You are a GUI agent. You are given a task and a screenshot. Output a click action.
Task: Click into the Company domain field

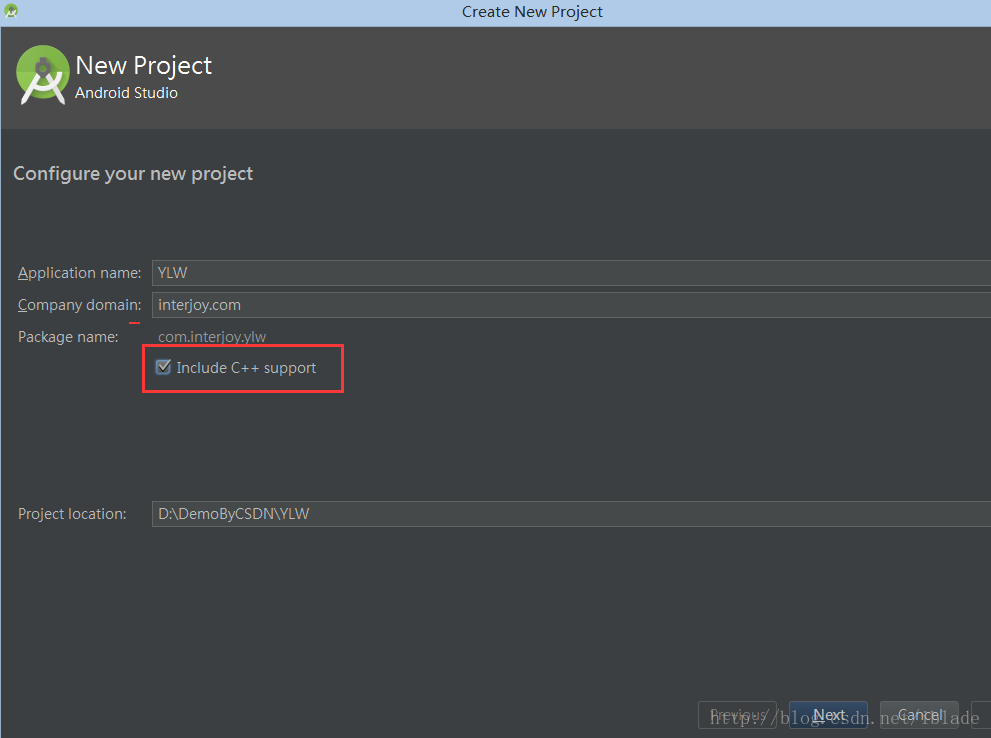click(x=570, y=305)
